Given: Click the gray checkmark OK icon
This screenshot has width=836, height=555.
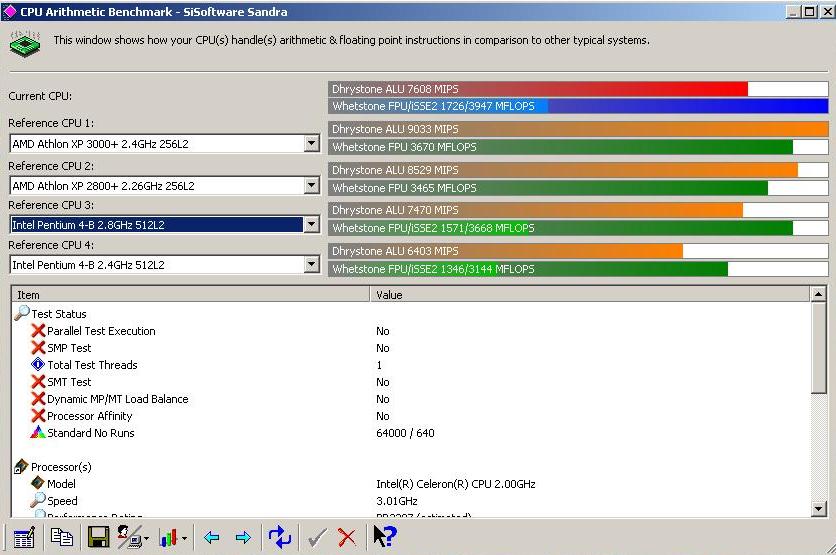Looking at the screenshot, I should [x=317, y=537].
